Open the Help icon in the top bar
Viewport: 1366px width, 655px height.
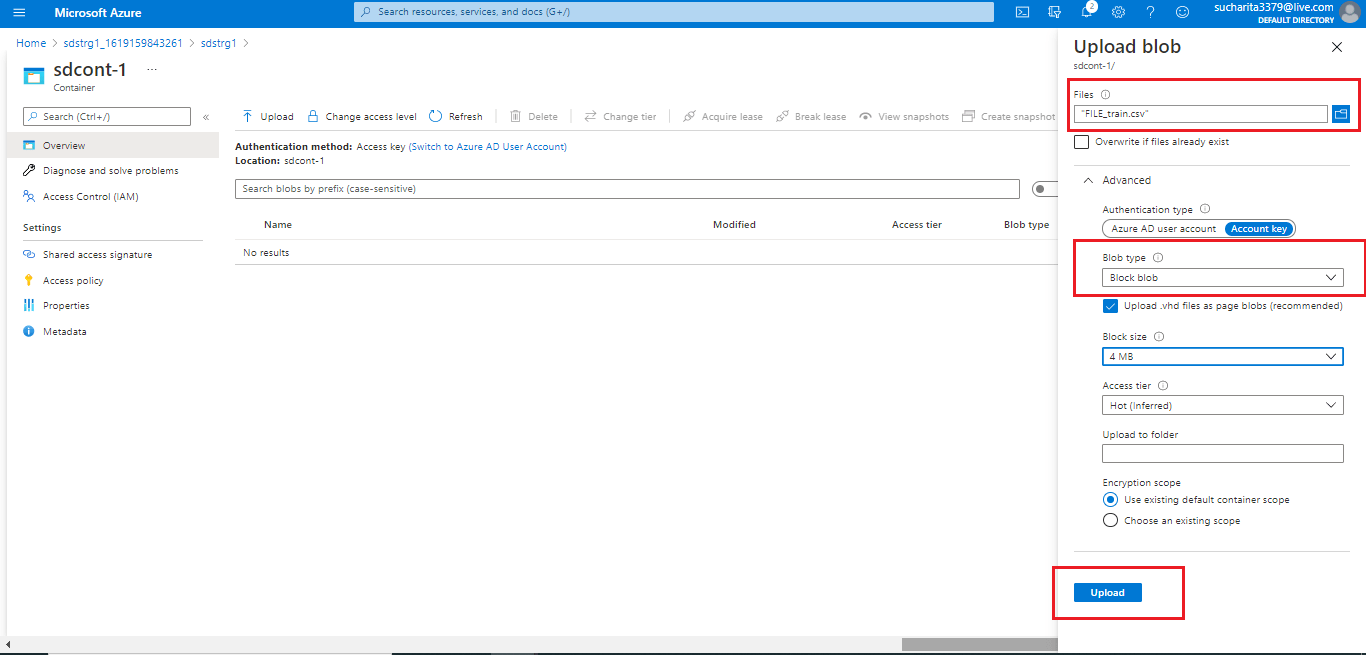pos(1151,13)
